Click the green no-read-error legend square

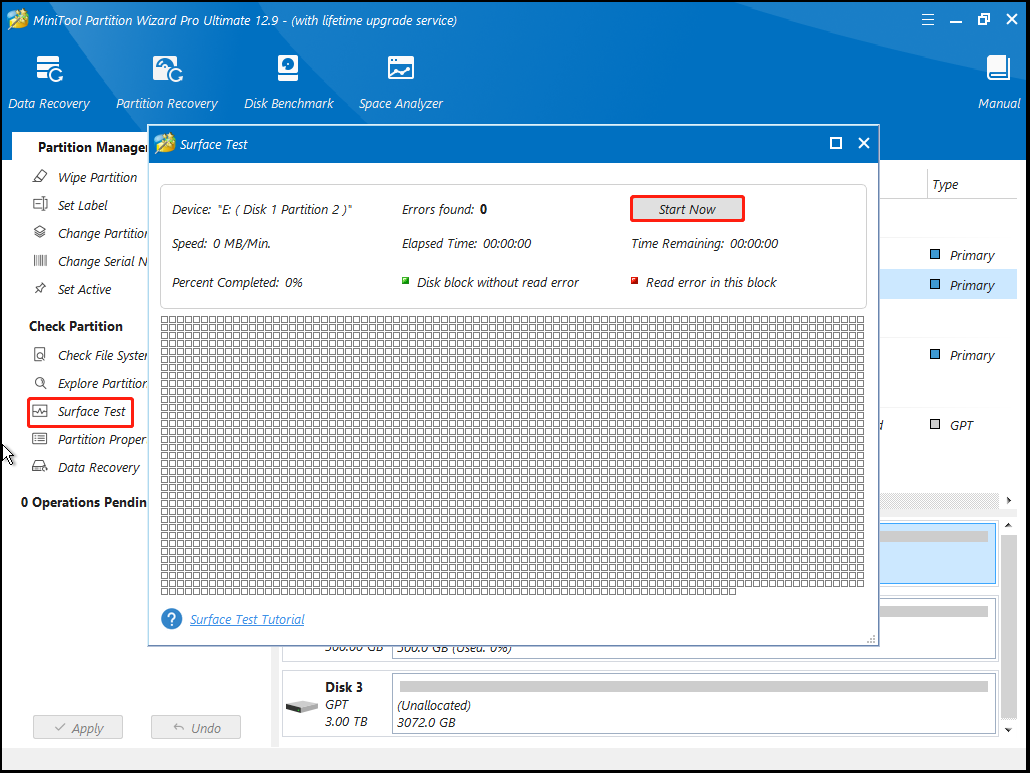pyautogui.click(x=405, y=281)
